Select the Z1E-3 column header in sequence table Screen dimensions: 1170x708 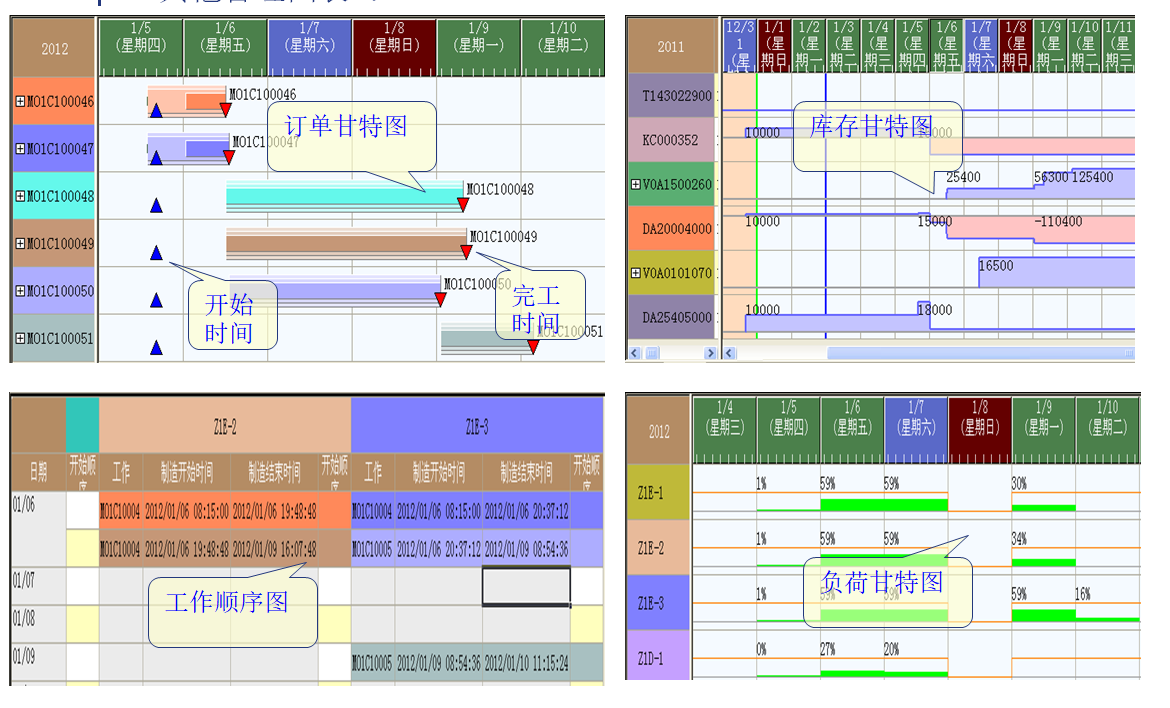point(477,427)
